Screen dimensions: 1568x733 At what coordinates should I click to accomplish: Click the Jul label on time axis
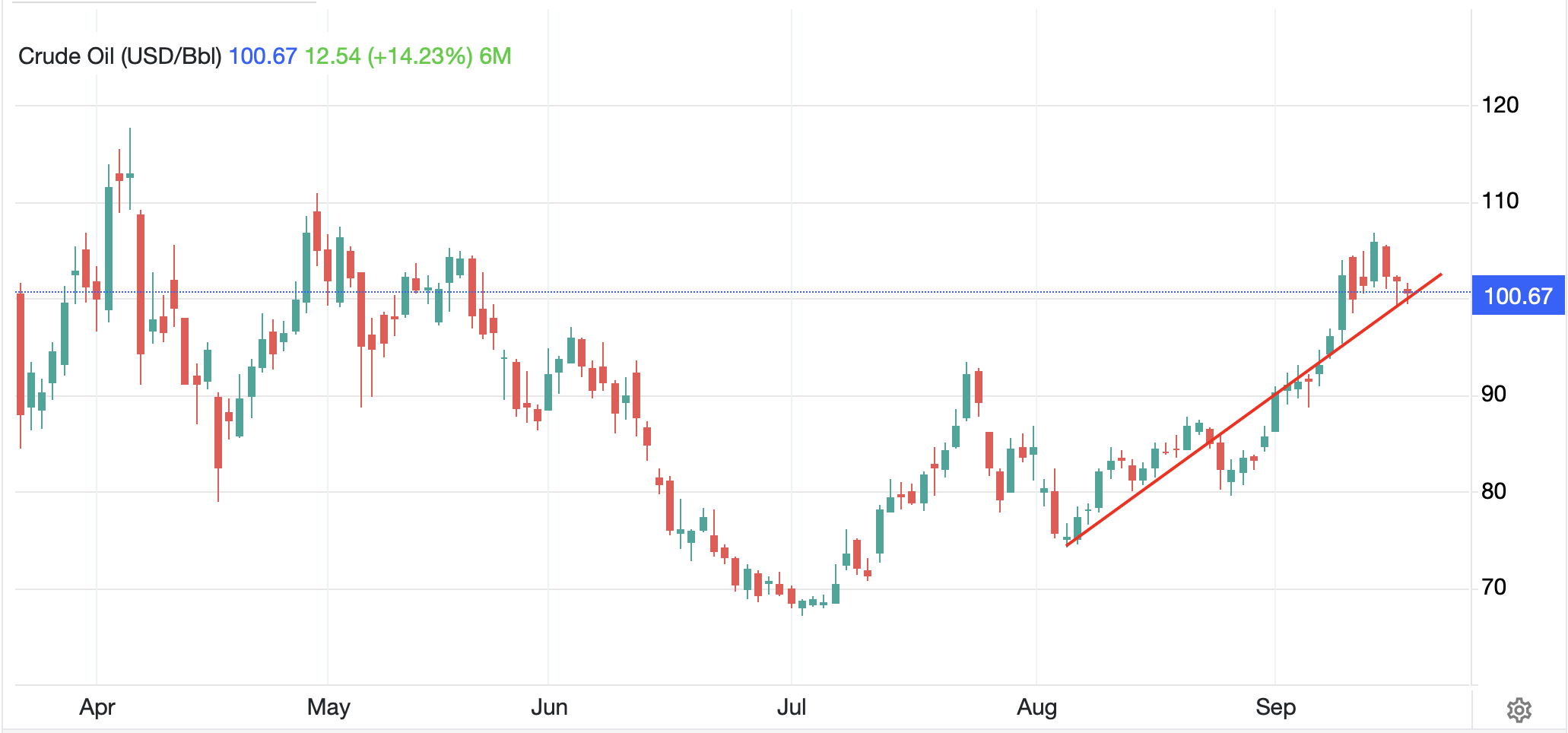[x=792, y=707]
